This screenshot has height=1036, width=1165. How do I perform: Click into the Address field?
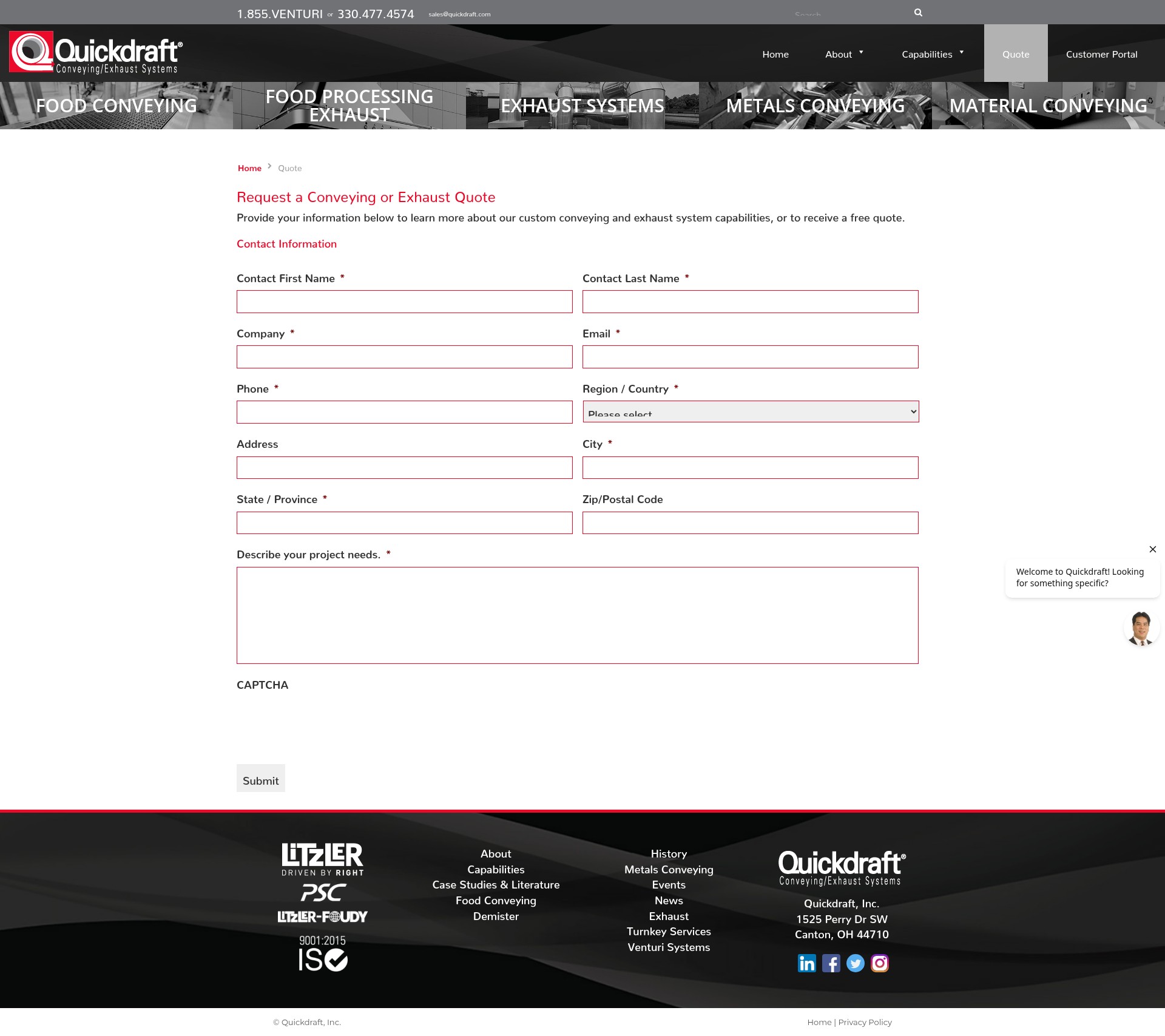(x=405, y=467)
